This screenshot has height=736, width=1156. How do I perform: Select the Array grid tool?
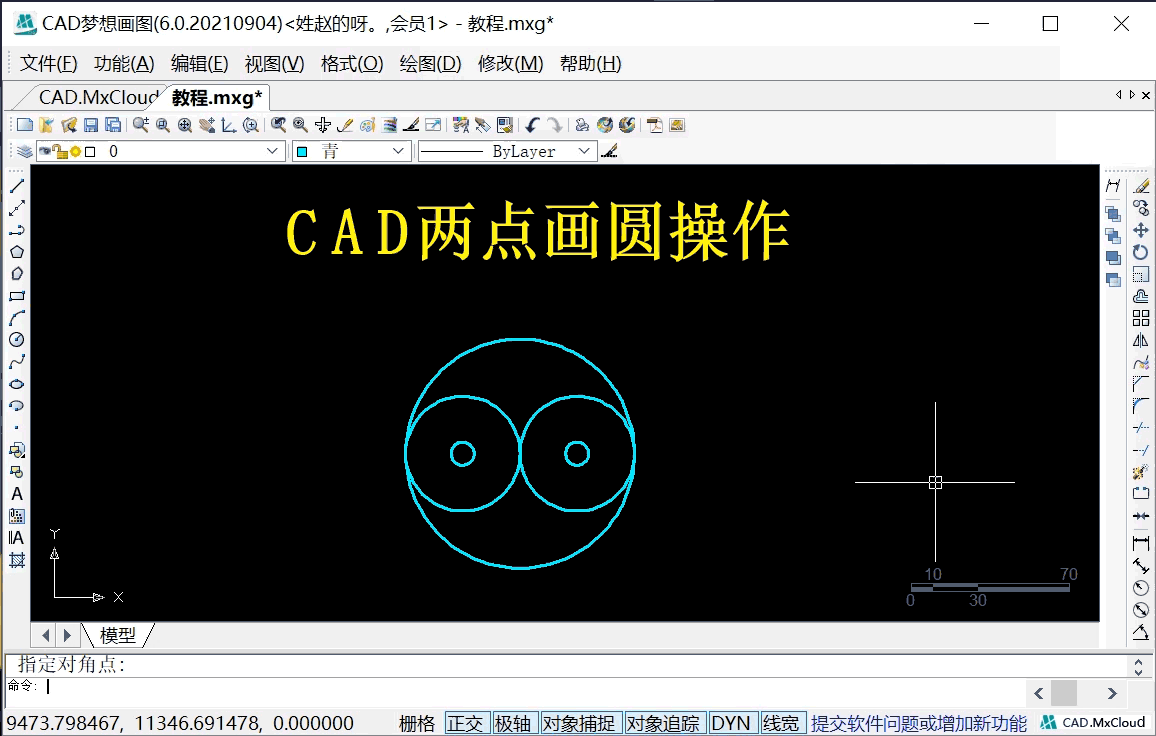(1141, 319)
